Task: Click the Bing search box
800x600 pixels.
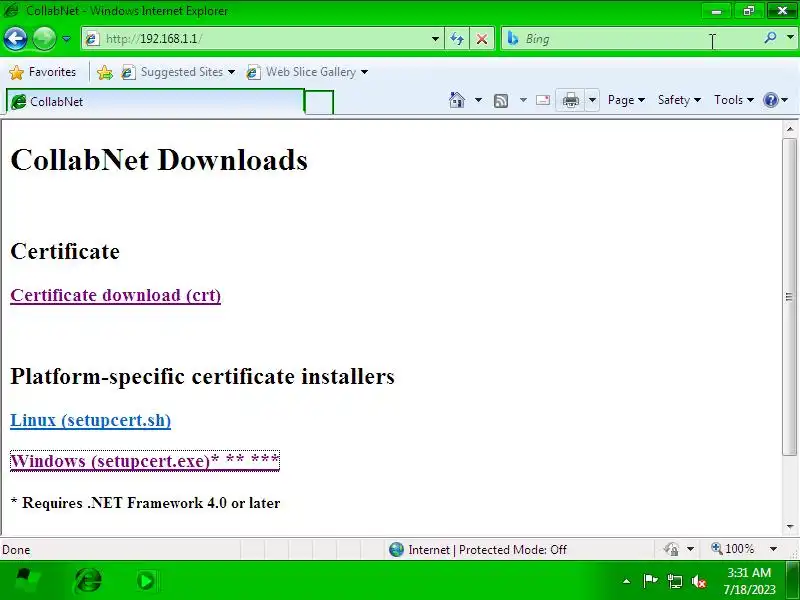Action: click(633, 39)
